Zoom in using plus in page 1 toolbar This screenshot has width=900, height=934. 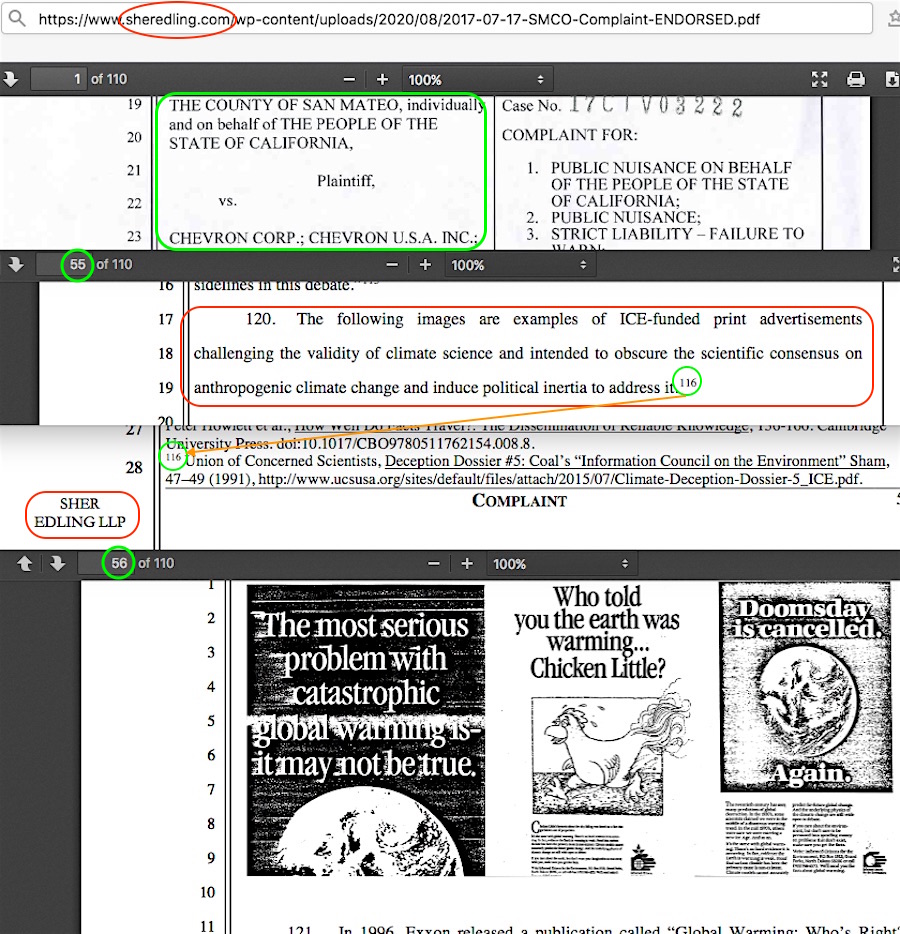[382, 79]
